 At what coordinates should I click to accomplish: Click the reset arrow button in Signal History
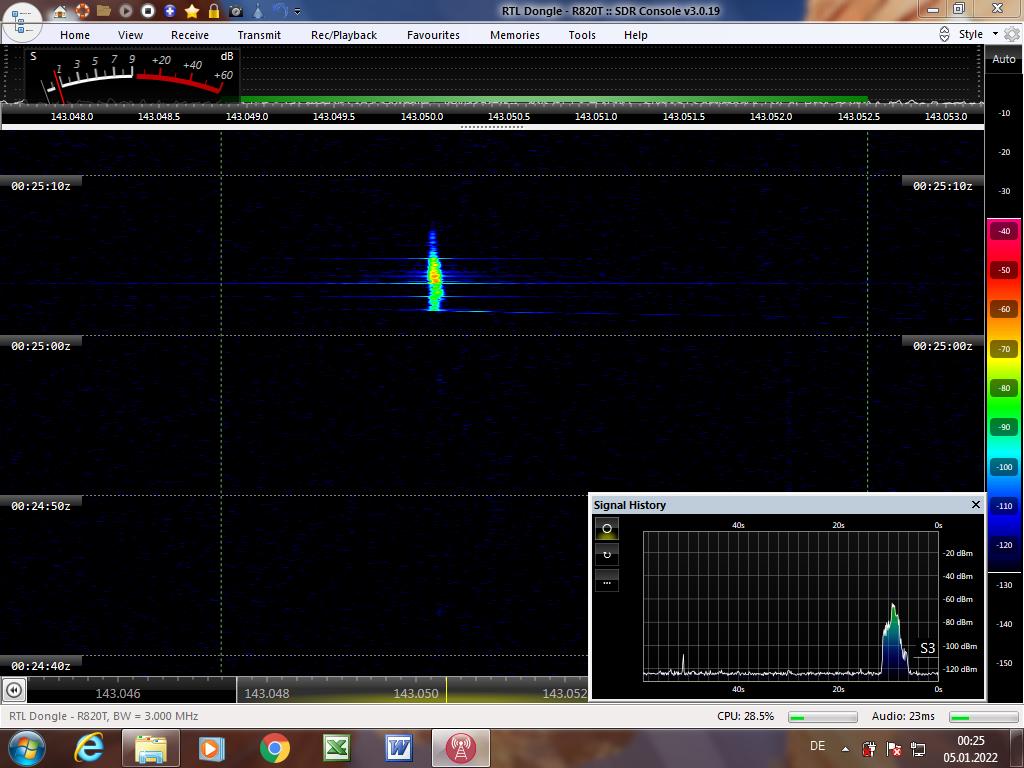coord(607,554)
